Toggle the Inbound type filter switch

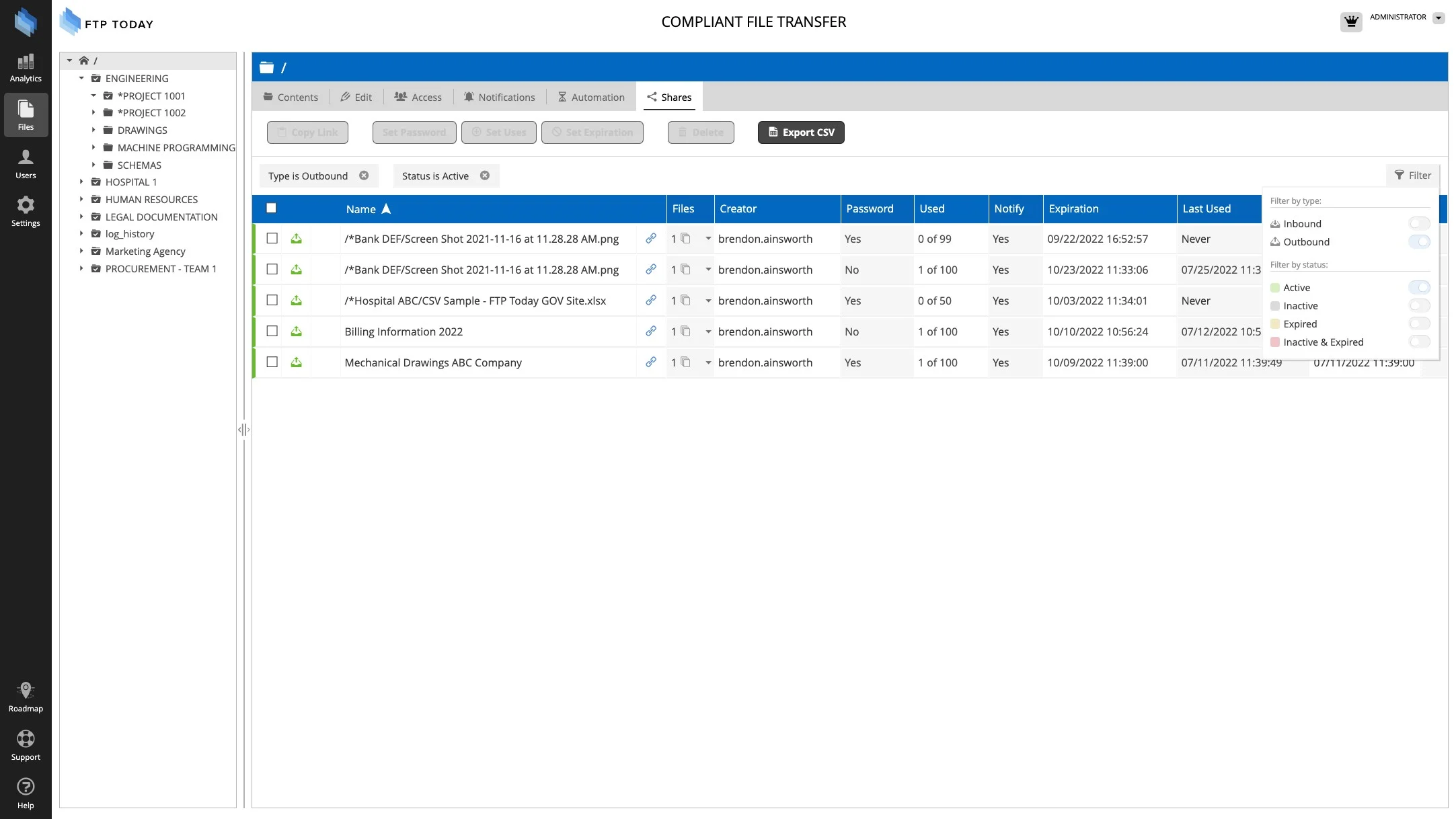1419,224
